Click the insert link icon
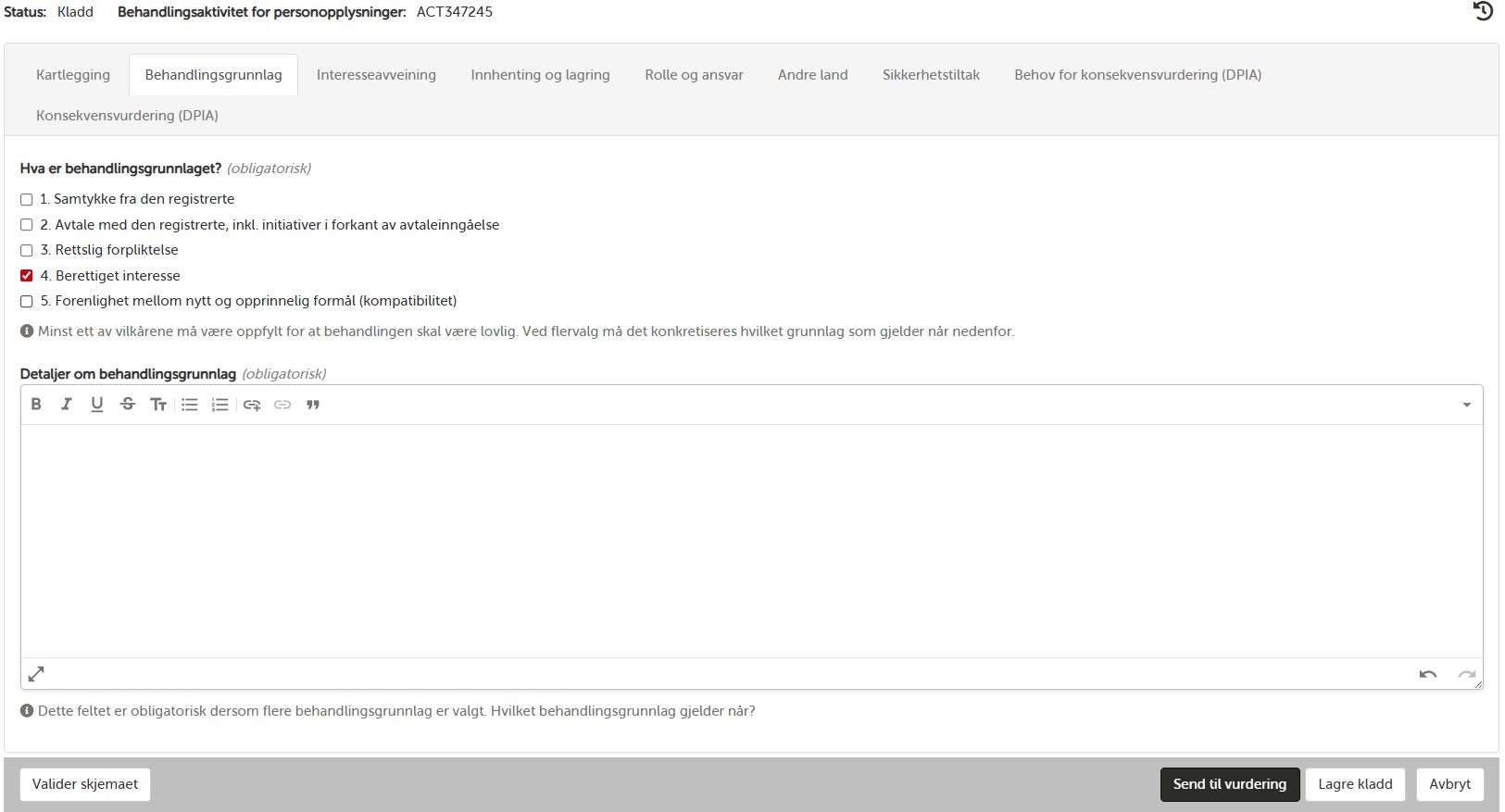This screenshot has height=812, width=1505. [x=252, y=405]
